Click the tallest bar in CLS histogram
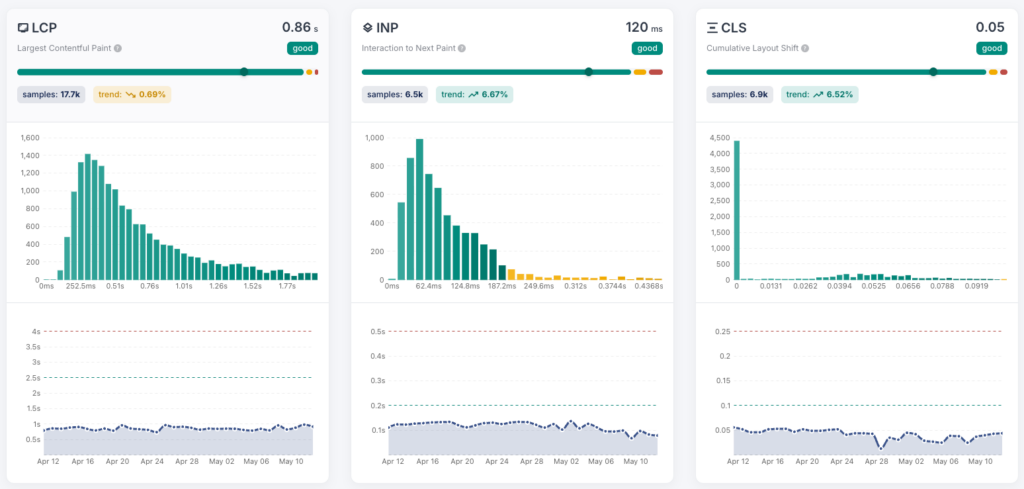The height and width of the screenshot is (489, 1024). pos(737,210)
